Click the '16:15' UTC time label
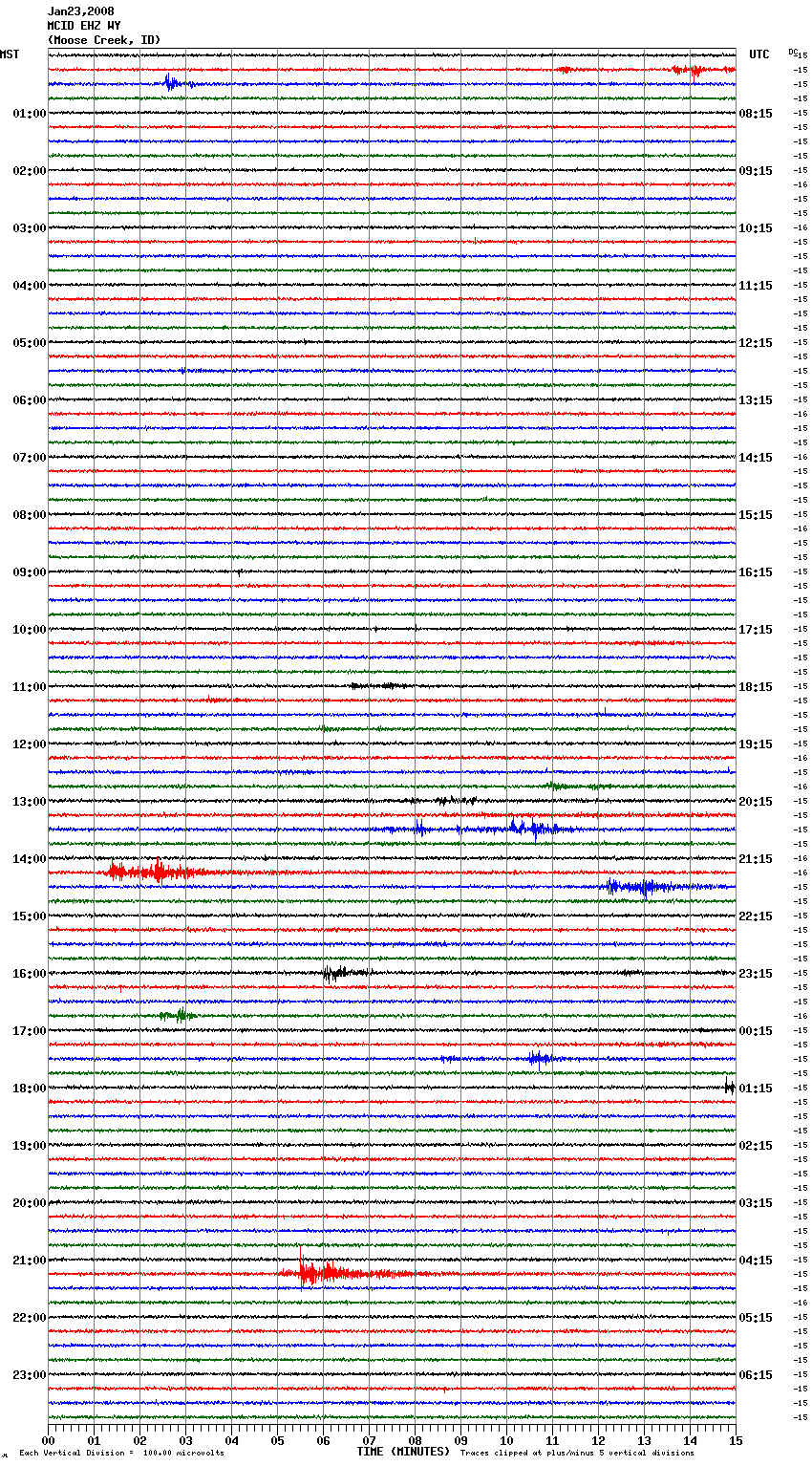 click(x=756, y=572)
